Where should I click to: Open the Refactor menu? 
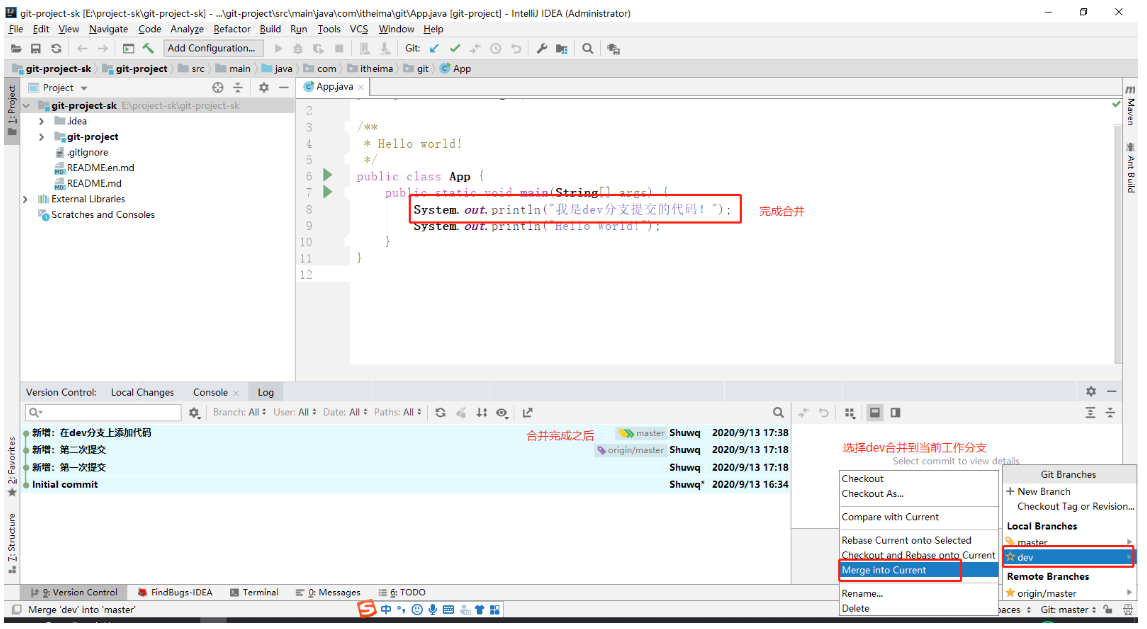tap(232, 29)
